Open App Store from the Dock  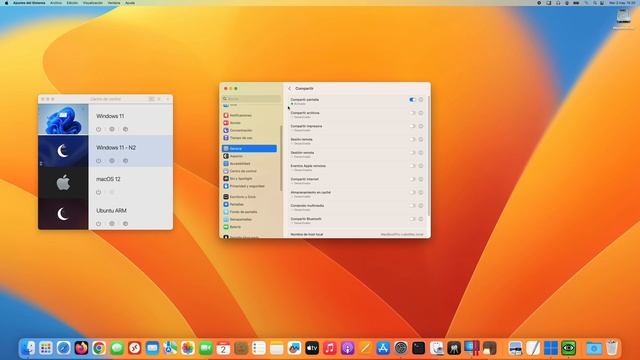pyautogui.click(x=383, y=348)
